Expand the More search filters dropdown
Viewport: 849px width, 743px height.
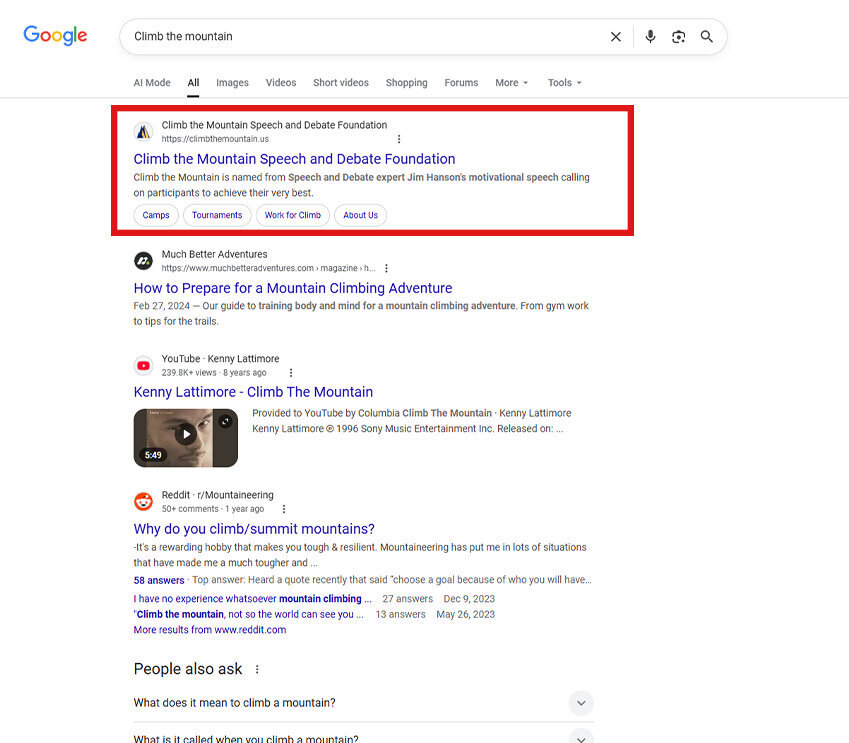coord(512,83)
